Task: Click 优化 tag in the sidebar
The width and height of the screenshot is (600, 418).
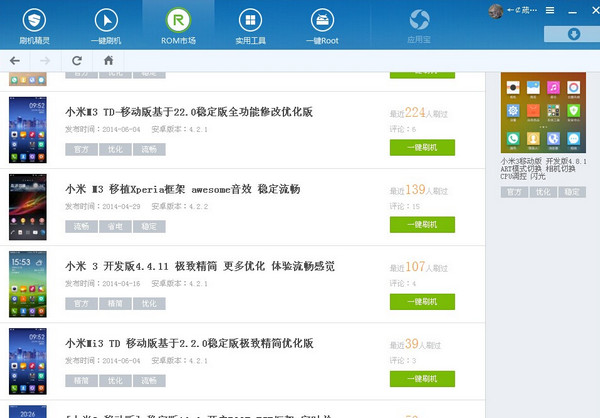Action: coord(543,192)
